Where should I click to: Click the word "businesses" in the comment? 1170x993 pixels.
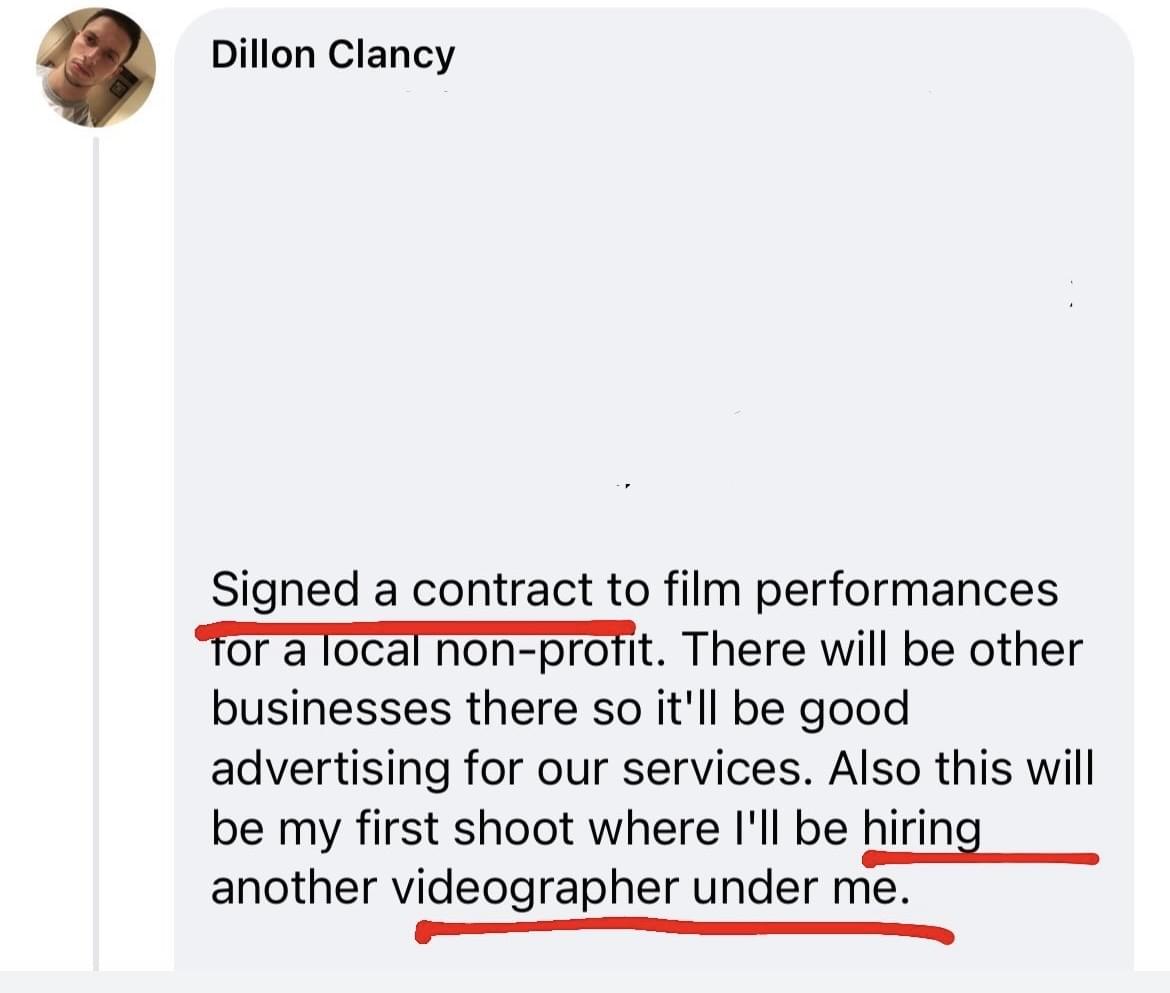[x=331, y=708]
